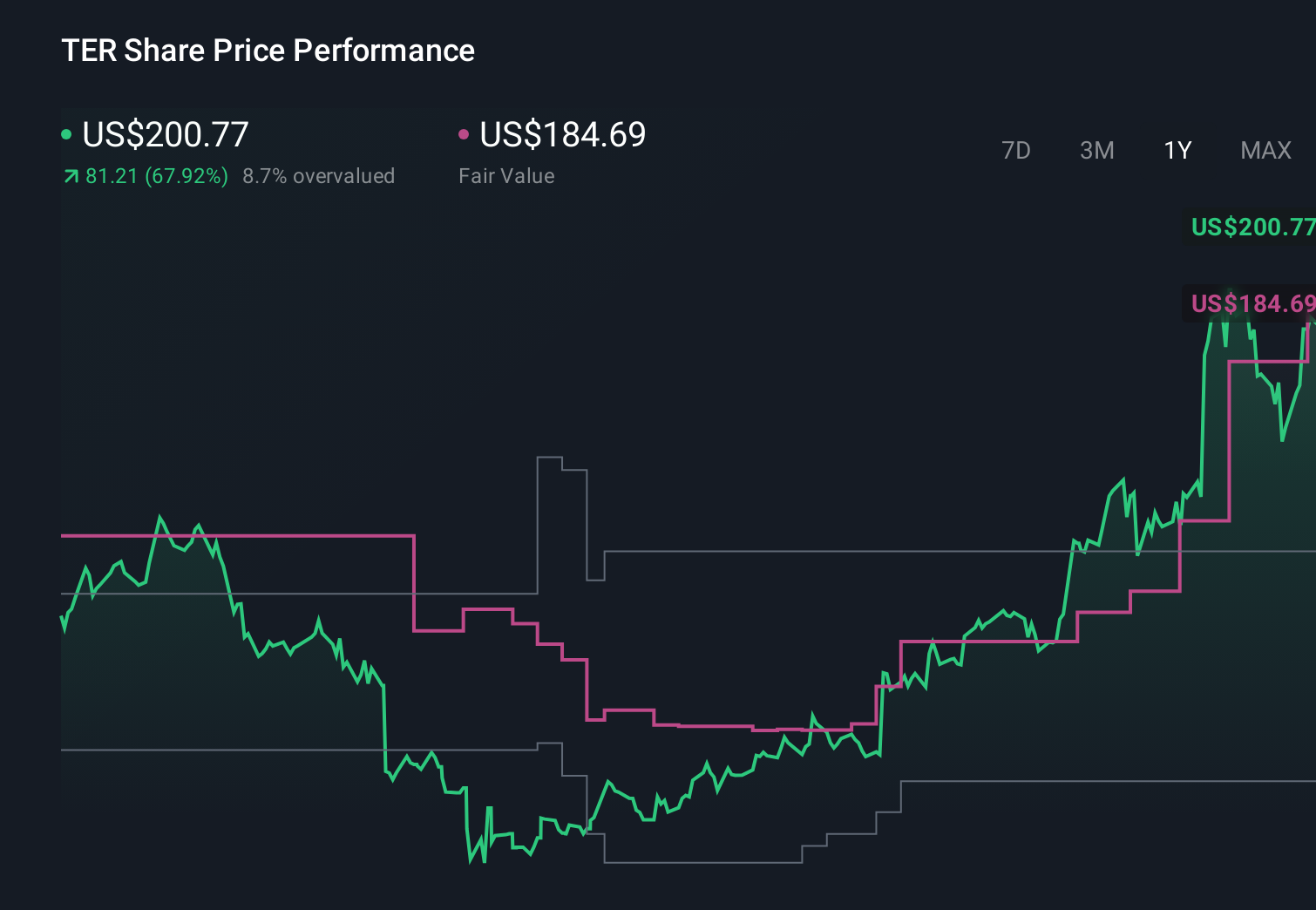Viewport: 1316px width, 910px height.
Task: Click the US$184.69 fair value badge
Action: (x=1252, y=304)
